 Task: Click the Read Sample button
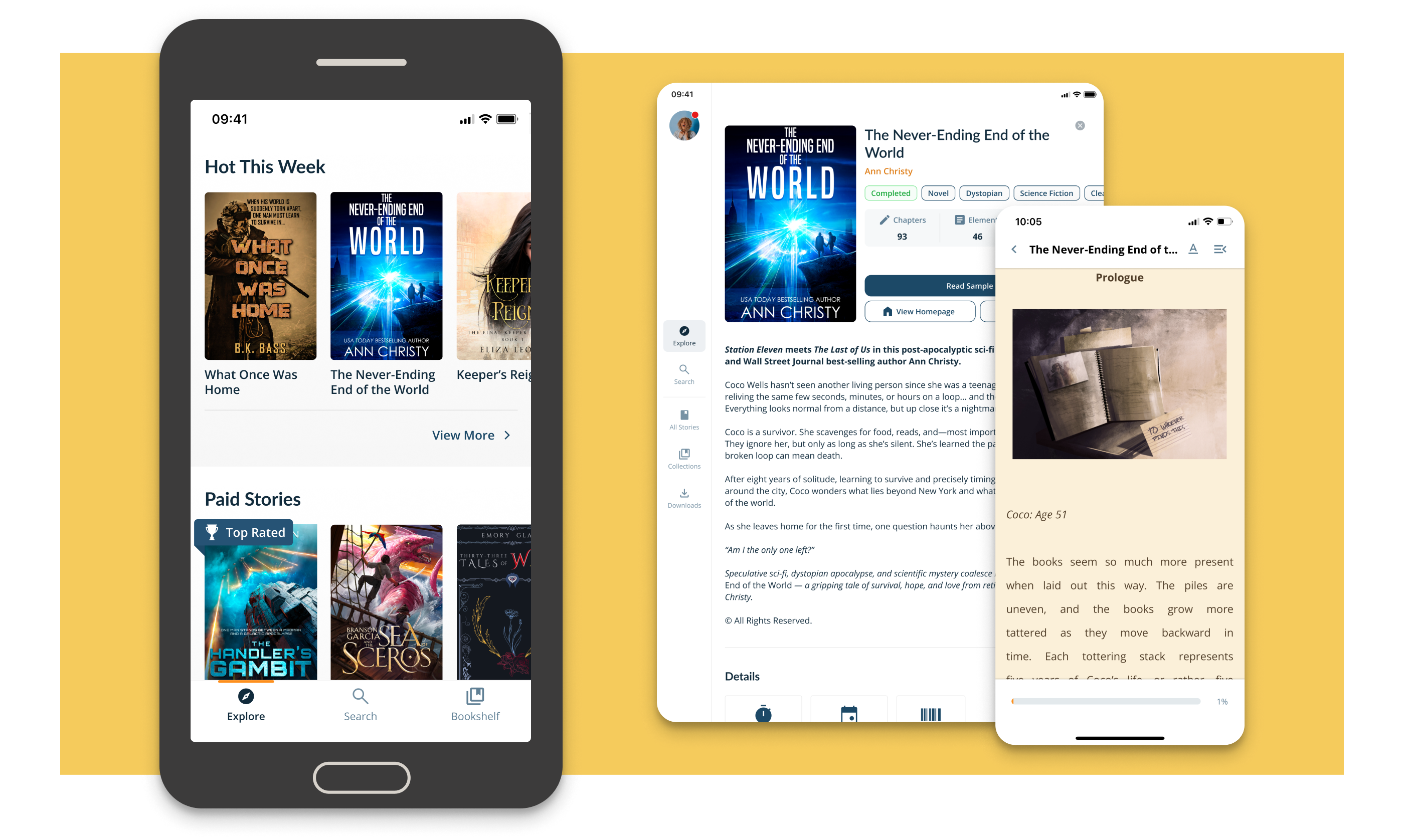click(967, 286)
